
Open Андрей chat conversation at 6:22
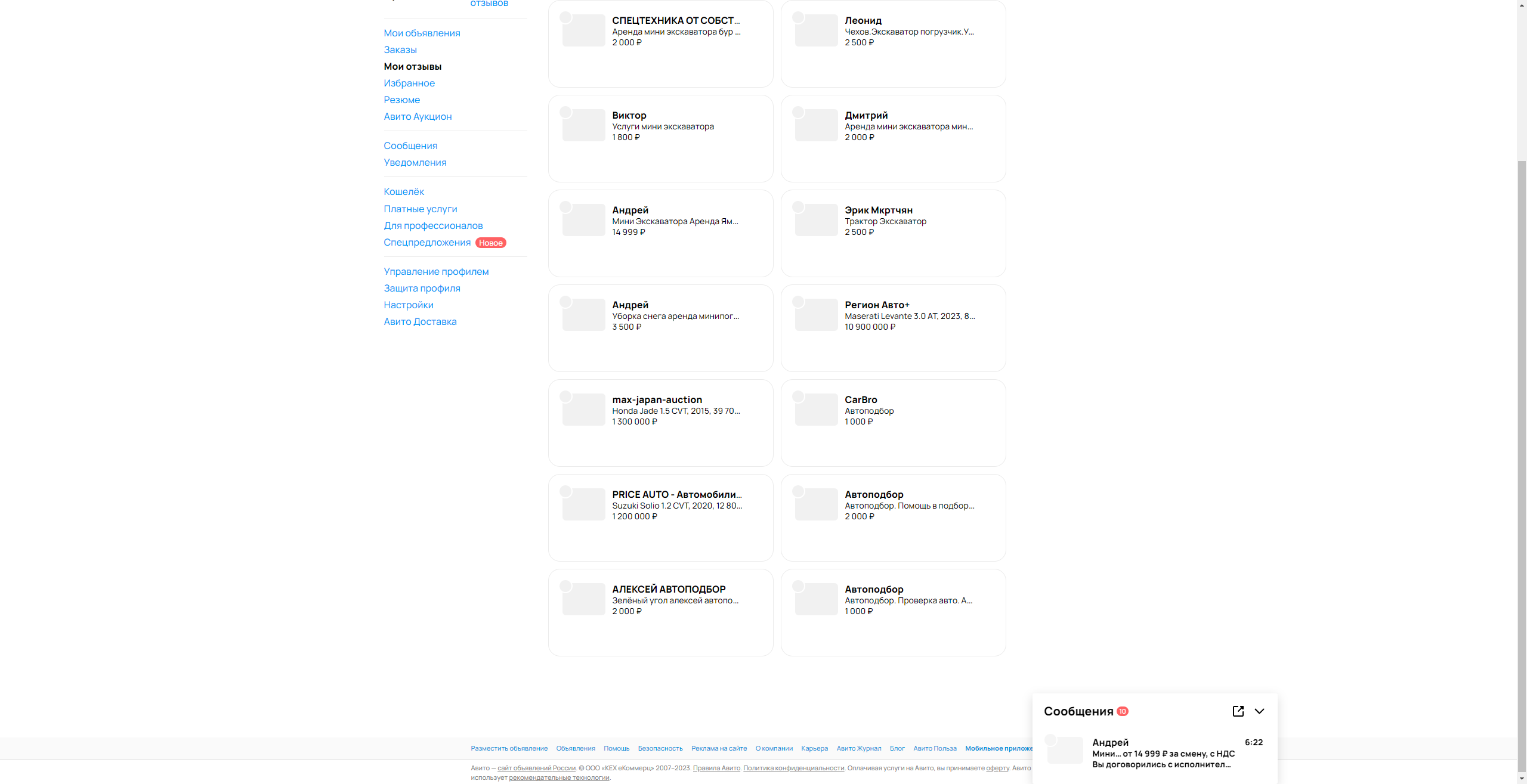pos(1163,754)
